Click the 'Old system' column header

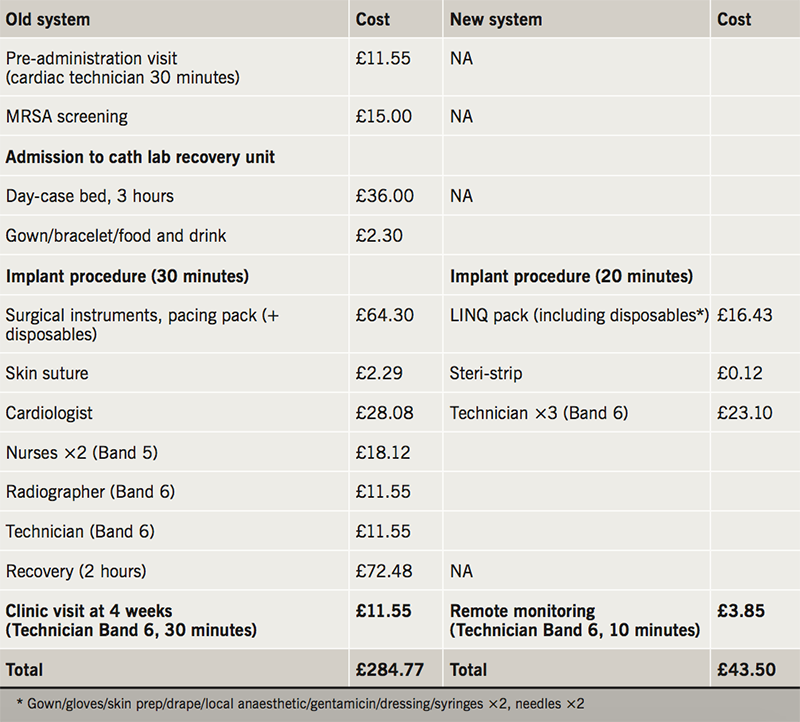tap(47, 19)
